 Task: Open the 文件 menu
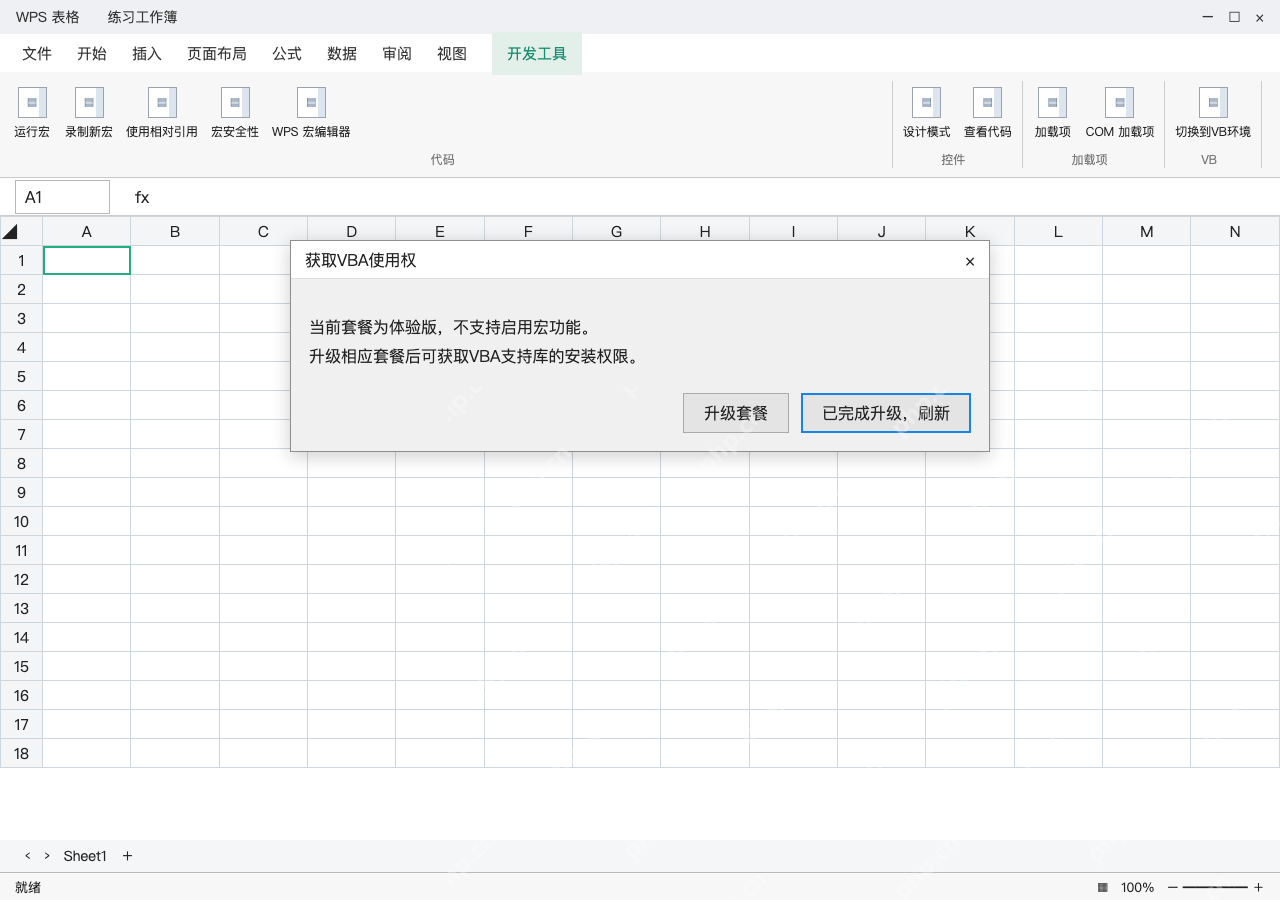tap(37, 54)
